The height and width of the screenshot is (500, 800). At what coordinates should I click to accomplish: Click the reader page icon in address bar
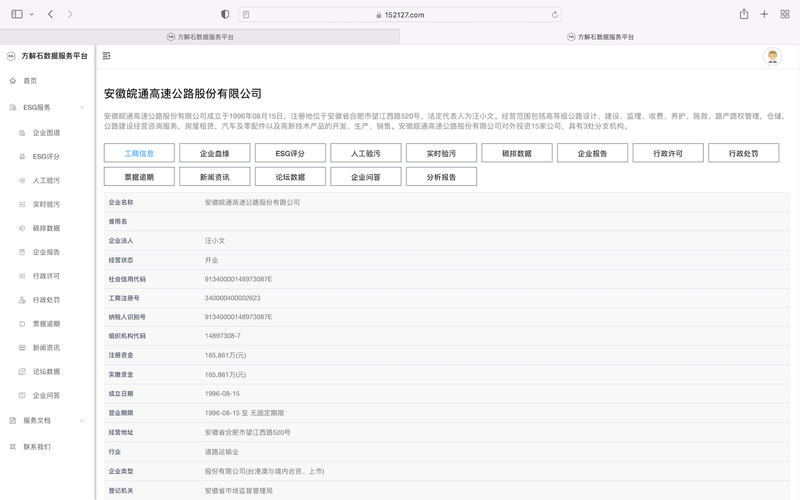point(246,15)
